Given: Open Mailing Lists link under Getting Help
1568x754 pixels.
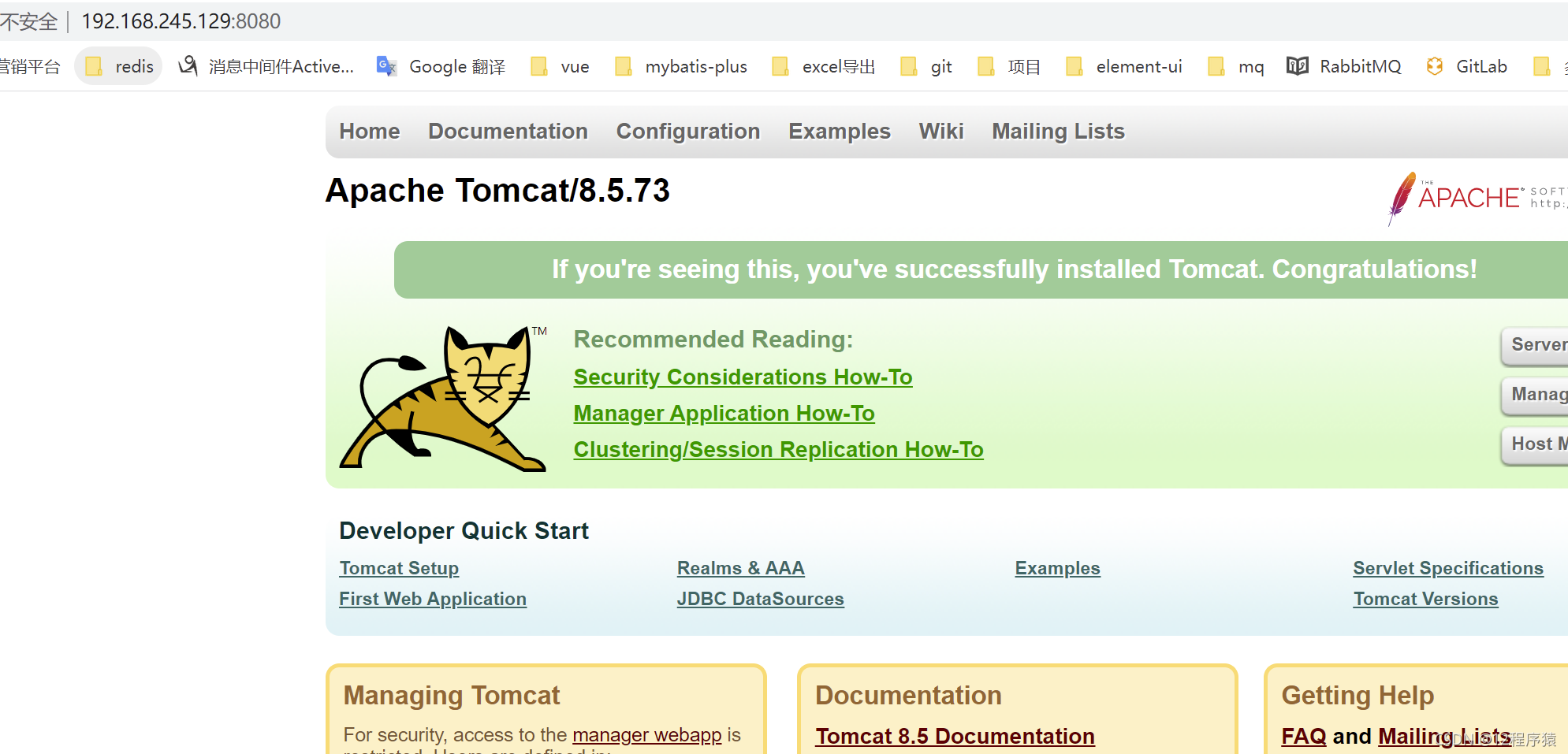Looking at the screenshot, I should 1444,736.
